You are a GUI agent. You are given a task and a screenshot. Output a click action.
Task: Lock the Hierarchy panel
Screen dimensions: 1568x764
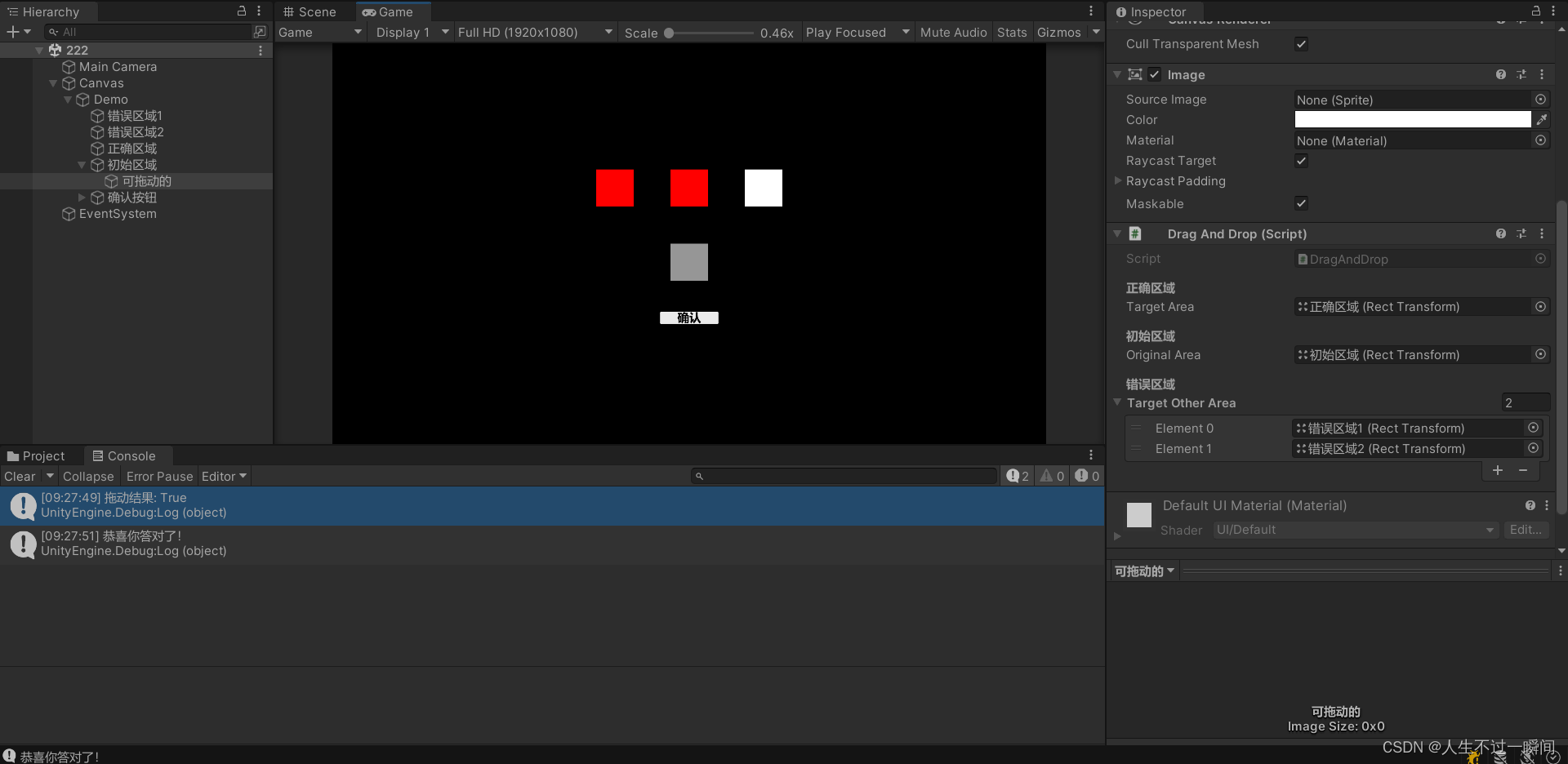(242, 11)
